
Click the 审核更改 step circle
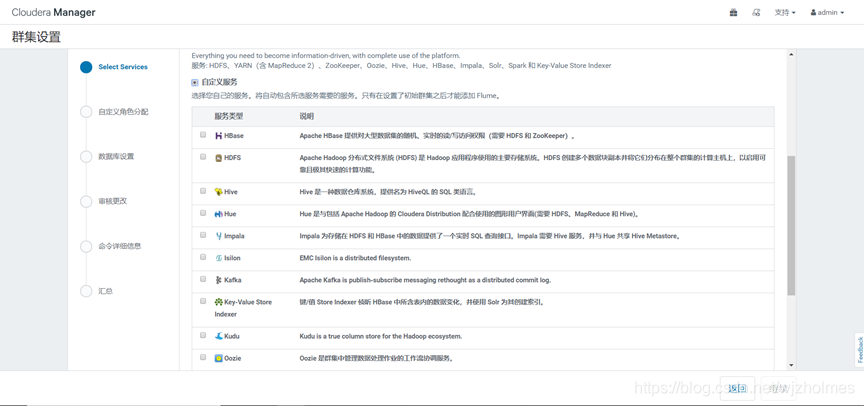pos(85,202)
